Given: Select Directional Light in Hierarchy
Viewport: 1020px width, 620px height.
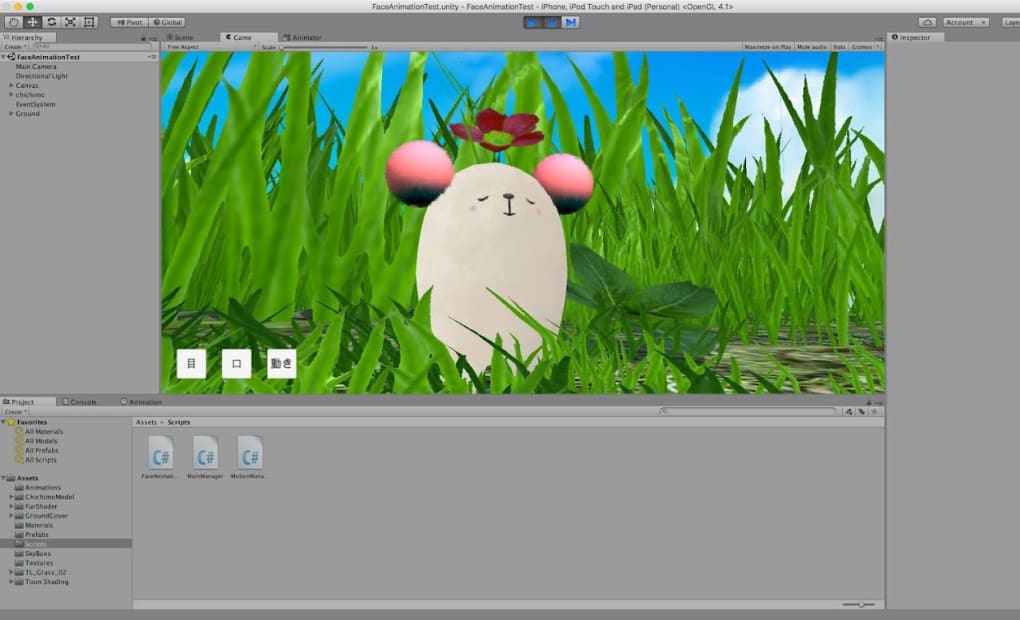Looking at the screenshot, I should tap(42, 76).
